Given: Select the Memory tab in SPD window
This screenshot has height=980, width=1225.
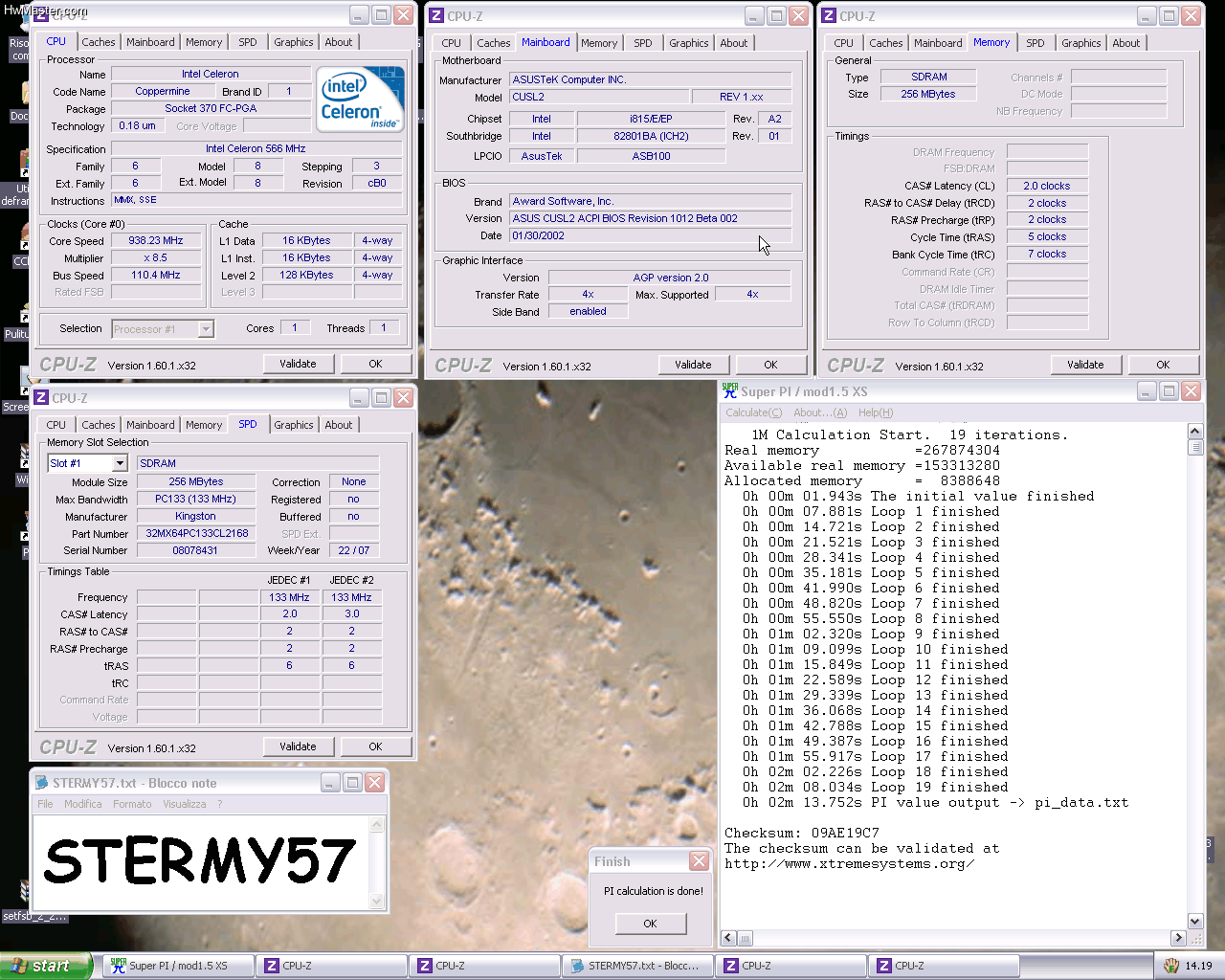Looking at the screenshot, I should pyautogui.click(x=204, y=425).
